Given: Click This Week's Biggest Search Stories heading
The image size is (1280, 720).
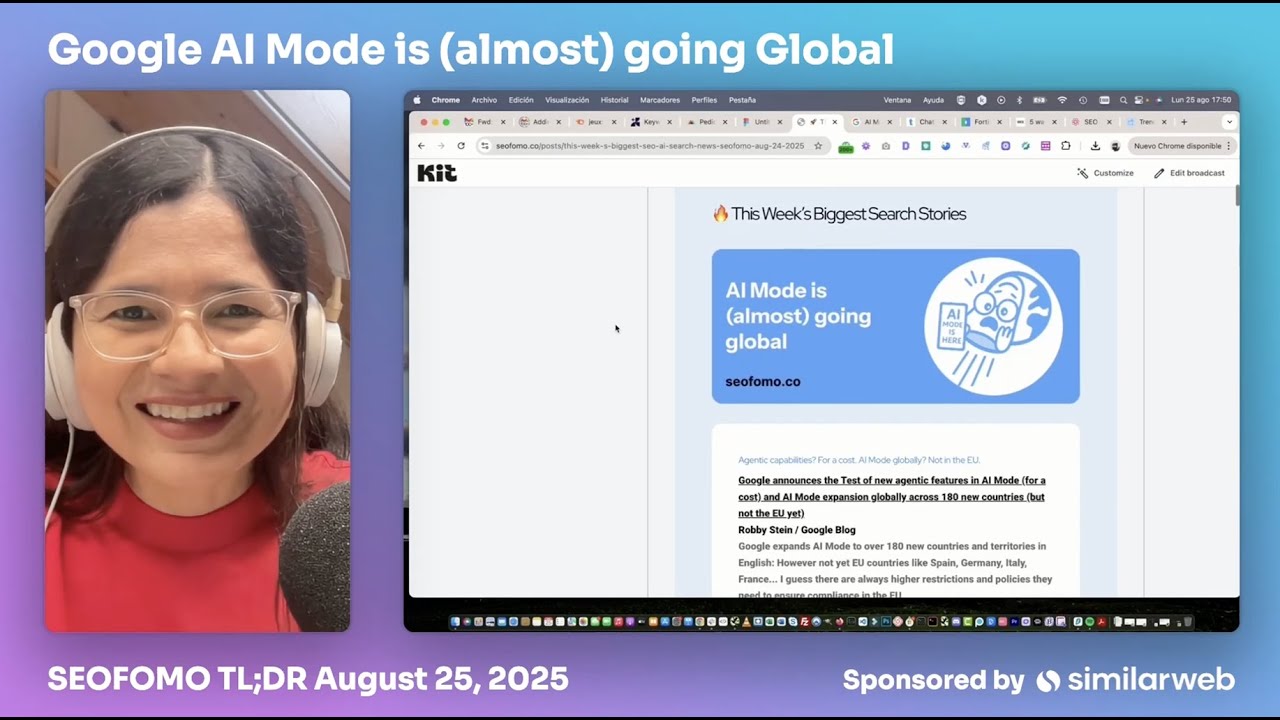Looking at the screenshot, I should pos(839,214).
